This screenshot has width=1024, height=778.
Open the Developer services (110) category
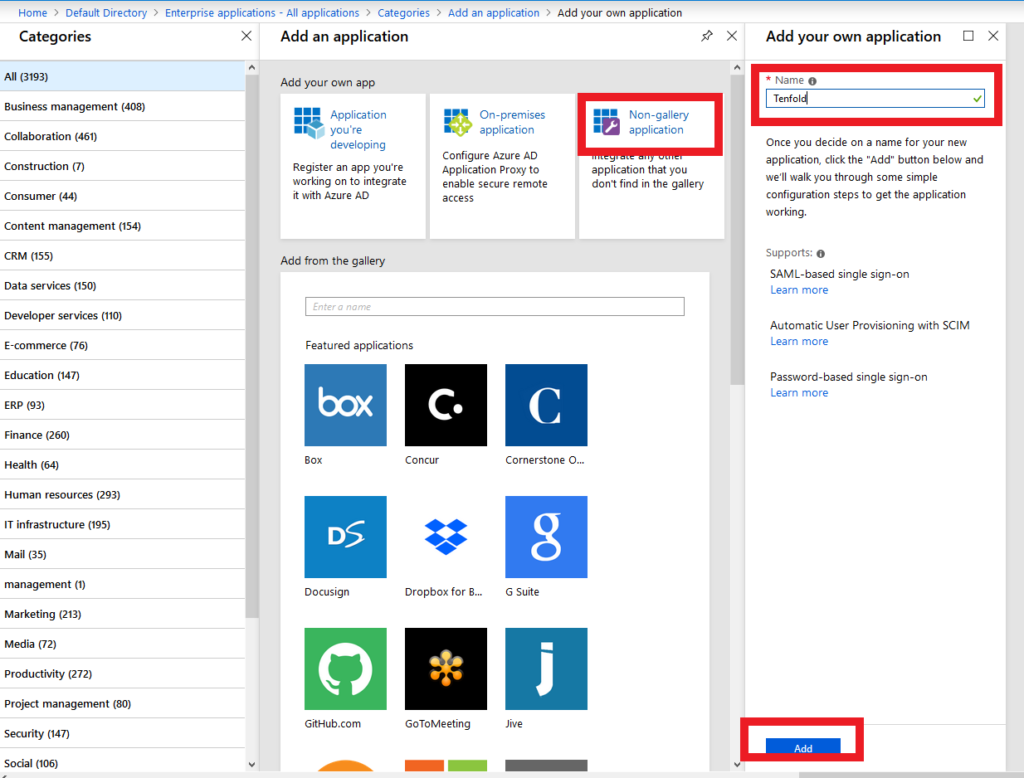click(122, 316)
